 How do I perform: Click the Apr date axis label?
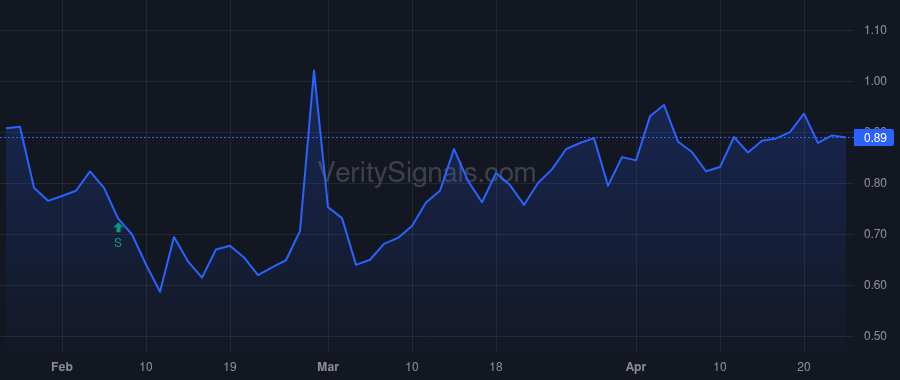click(x=636, y=367)
